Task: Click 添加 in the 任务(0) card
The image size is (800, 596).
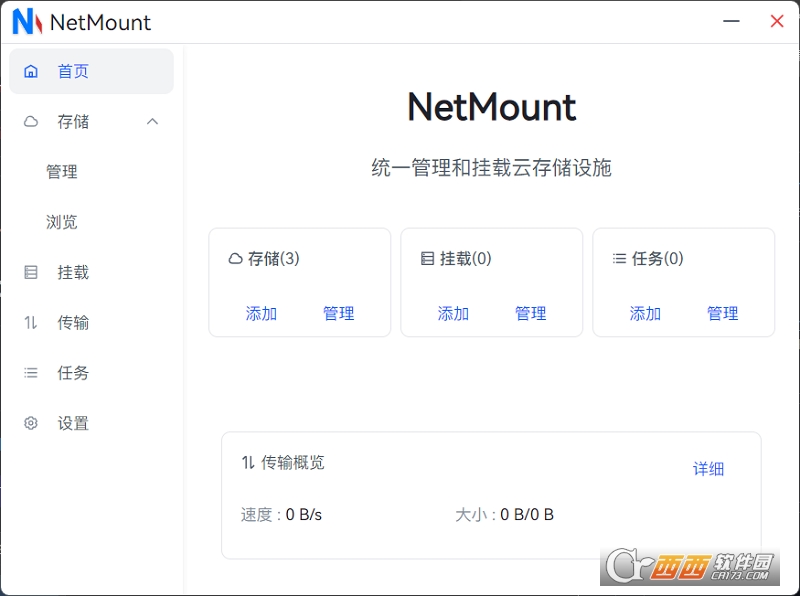Action: 645,313
